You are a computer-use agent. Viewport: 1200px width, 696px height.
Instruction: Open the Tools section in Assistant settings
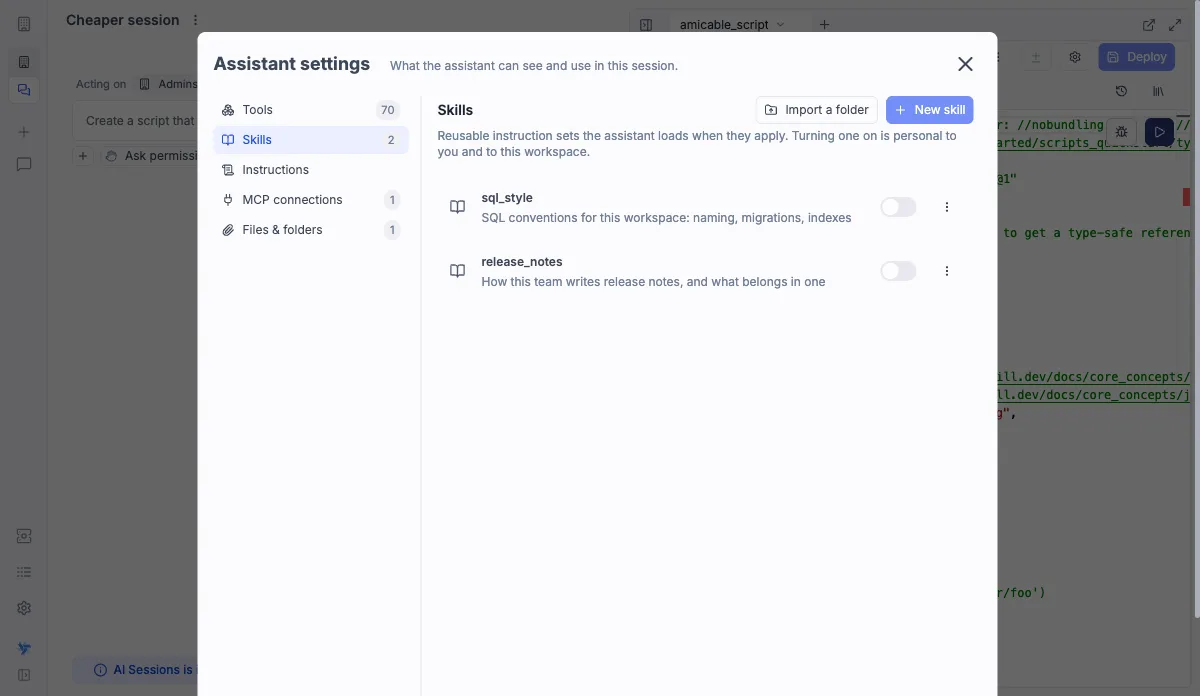point(311,110)
